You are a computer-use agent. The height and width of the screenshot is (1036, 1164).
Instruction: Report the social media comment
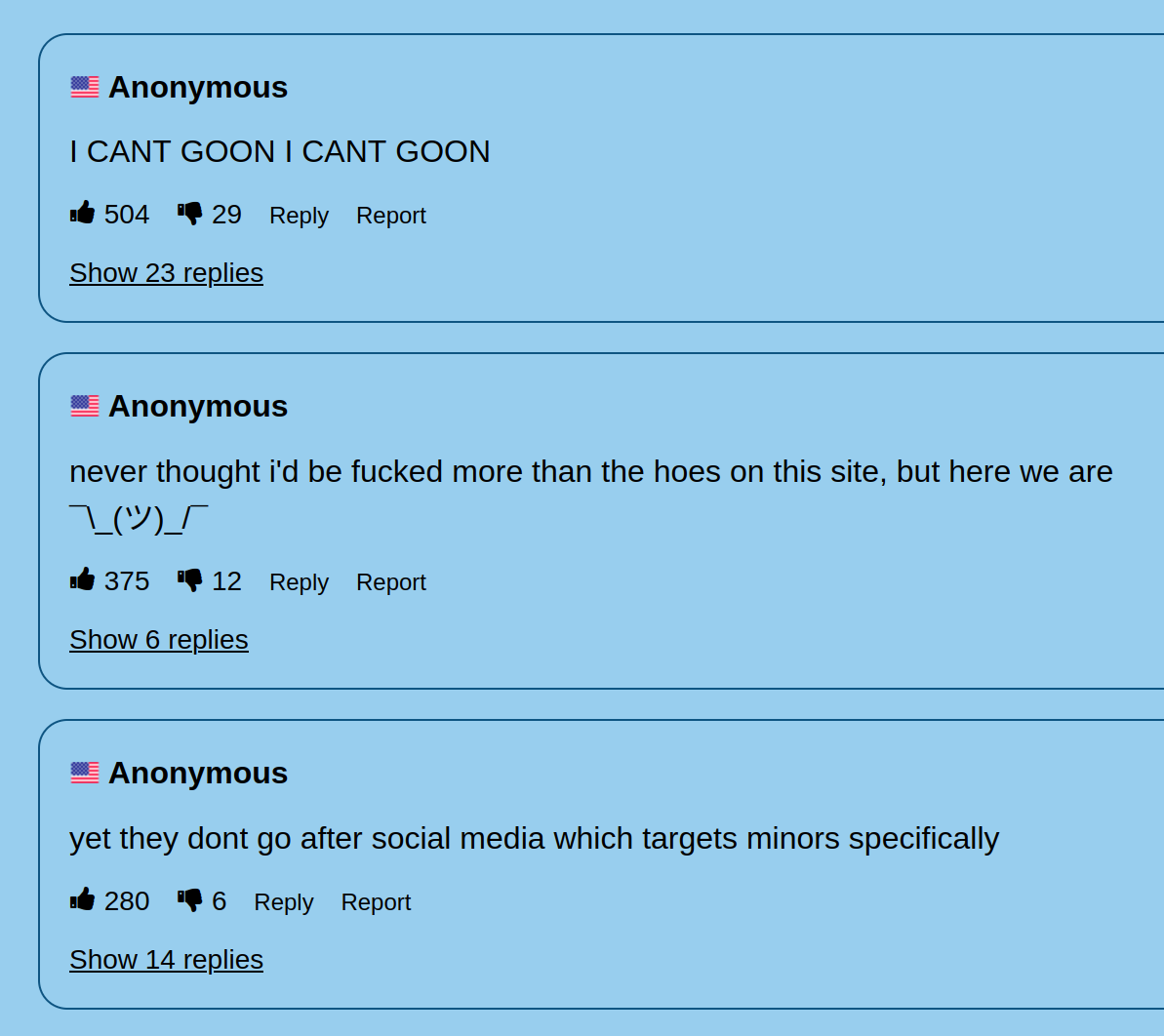pyautogui.click(x=376, y=901)
